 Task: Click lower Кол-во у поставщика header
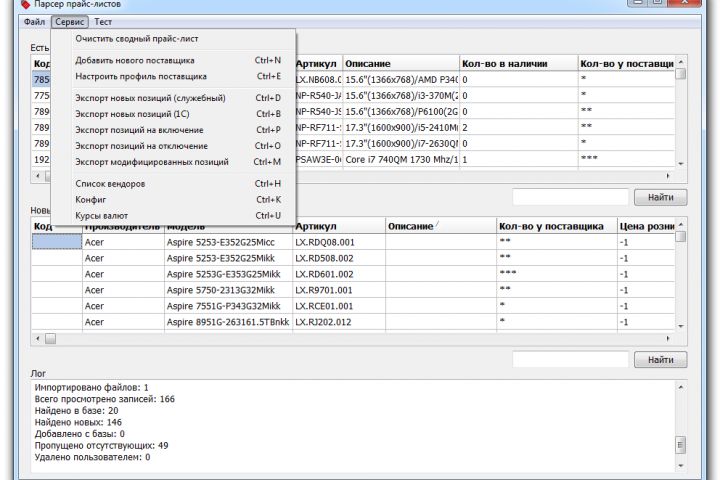click(x=557, y=226)
